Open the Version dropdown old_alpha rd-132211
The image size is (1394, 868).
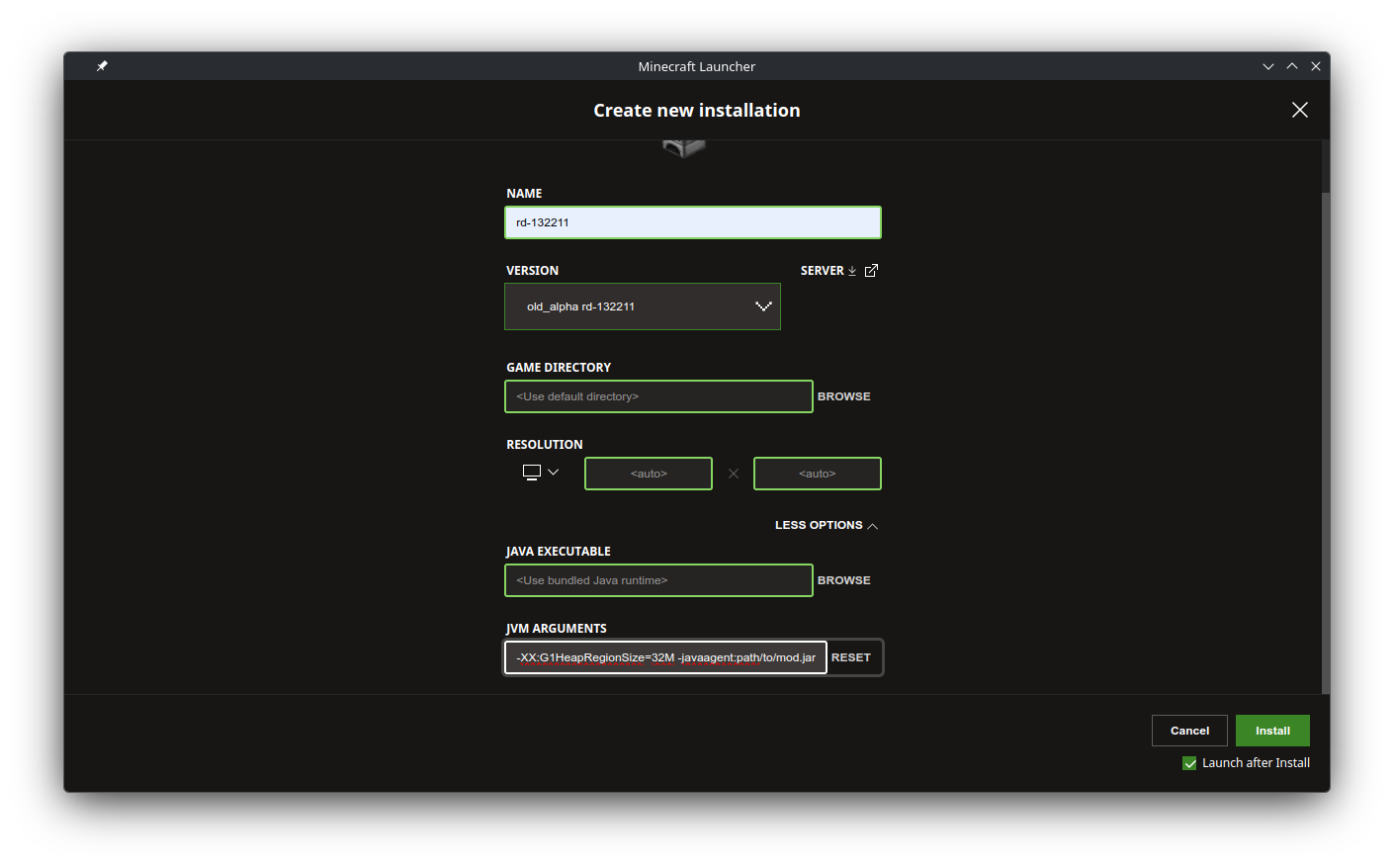point(643,306)
